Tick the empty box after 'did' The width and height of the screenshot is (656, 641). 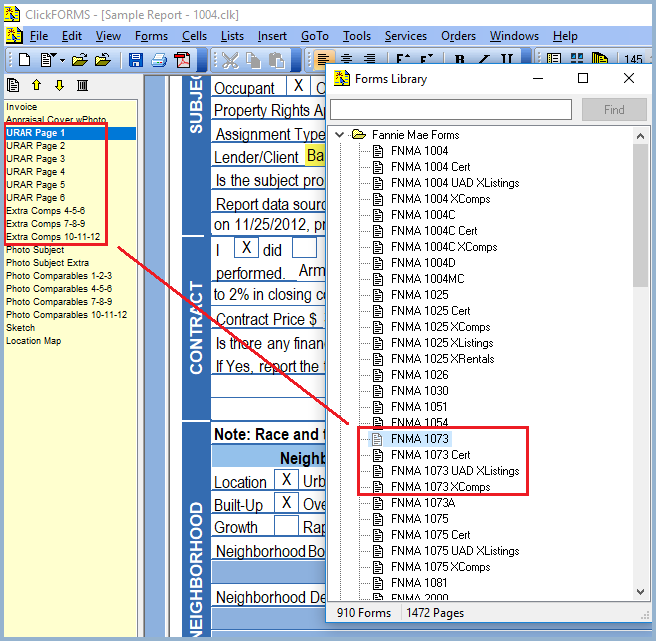pos(304,248)
